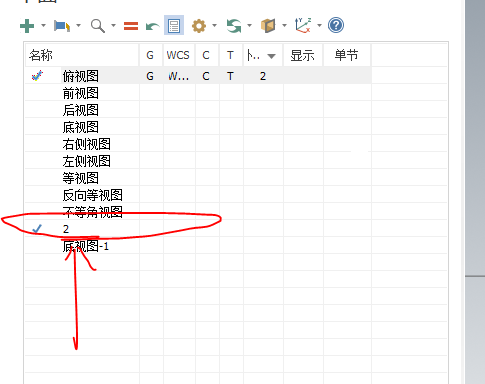Click the green undo arrow icon
The image size is (485, 384).
tap(153, 26)
